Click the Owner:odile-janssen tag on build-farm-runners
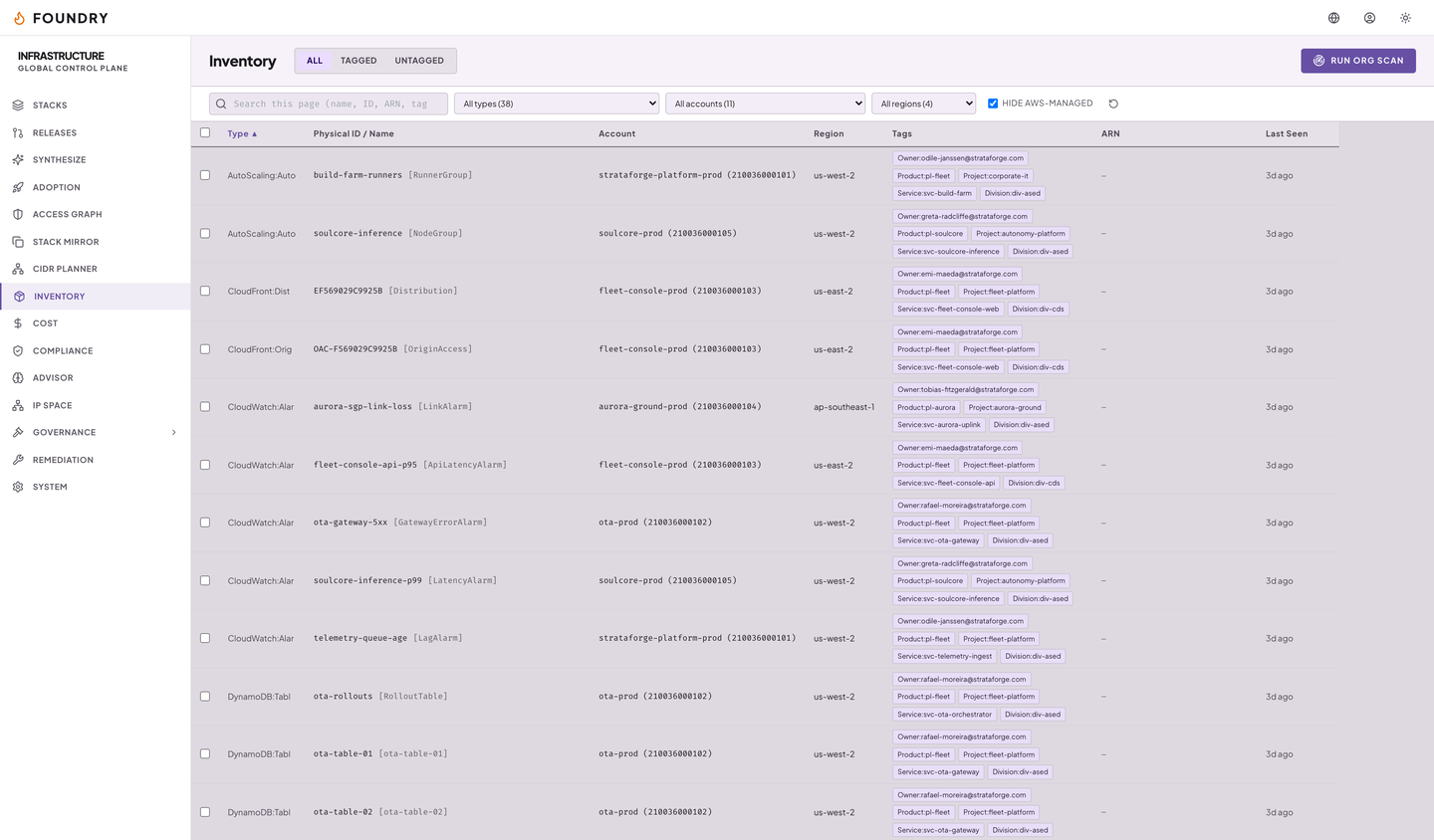This screenshot has width=1434, height=840. (960, 158)
